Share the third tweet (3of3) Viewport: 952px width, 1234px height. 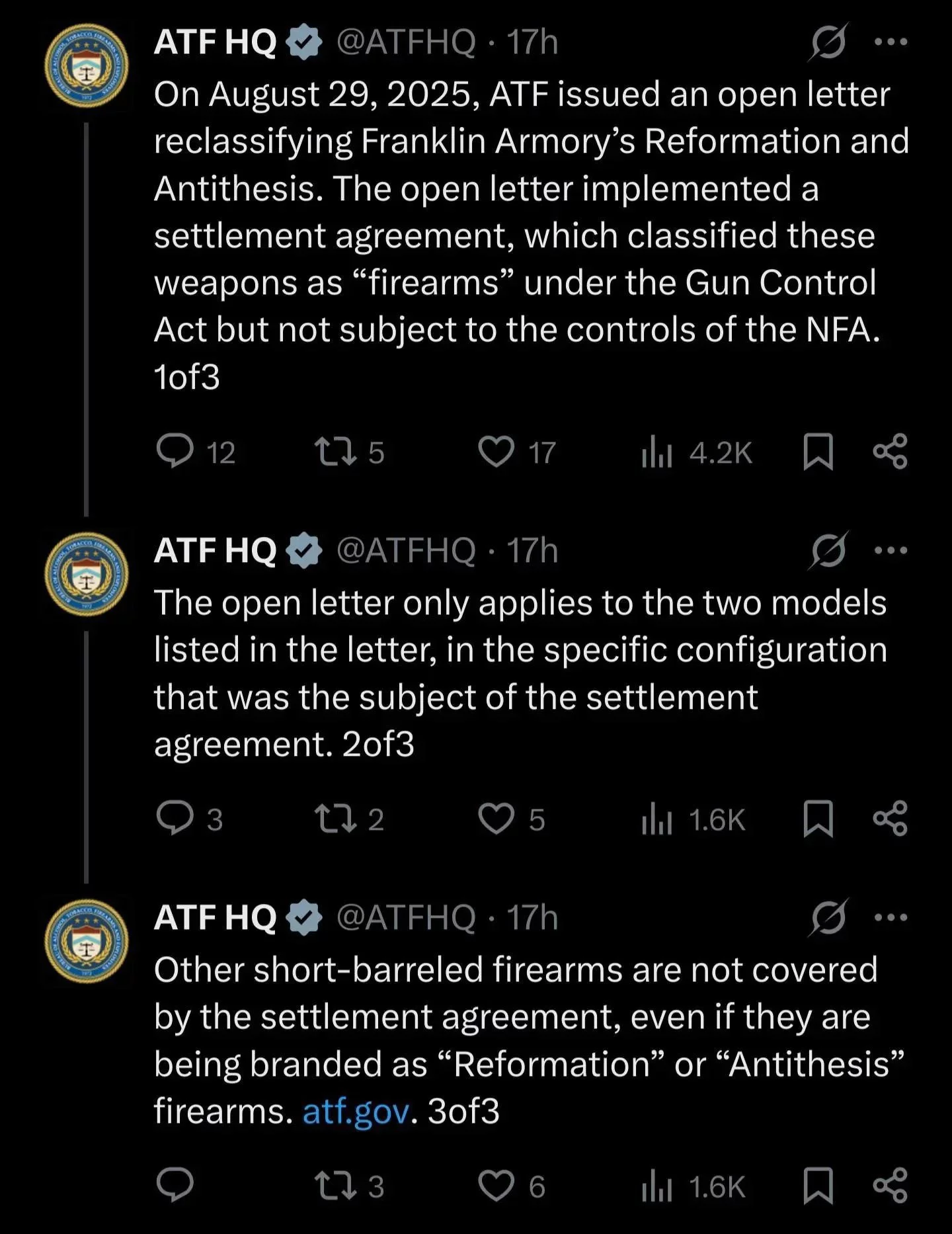pyautogui.click(x=891, y=1185)
